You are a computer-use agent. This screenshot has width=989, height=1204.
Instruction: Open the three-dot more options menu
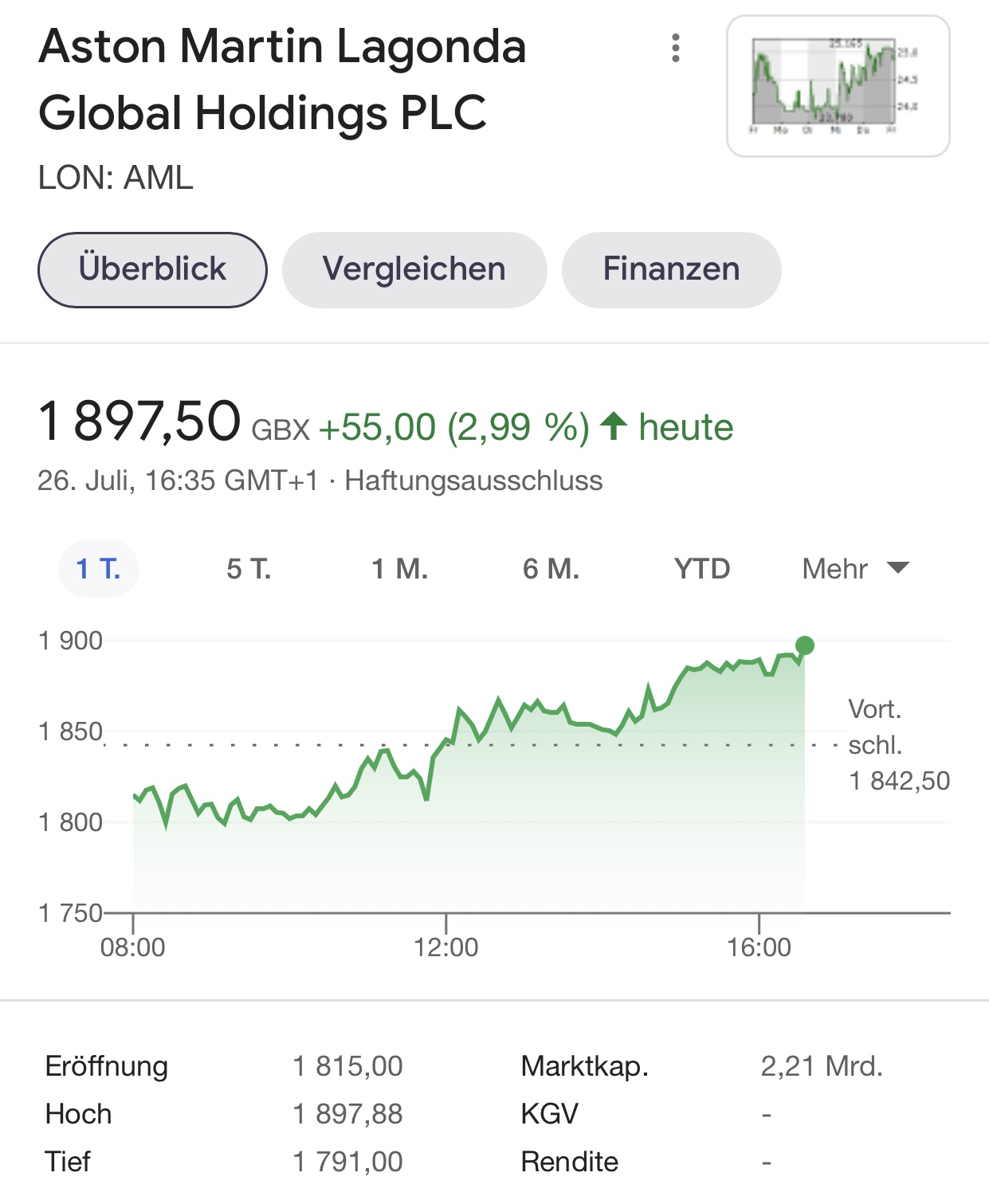click(676, 48)
